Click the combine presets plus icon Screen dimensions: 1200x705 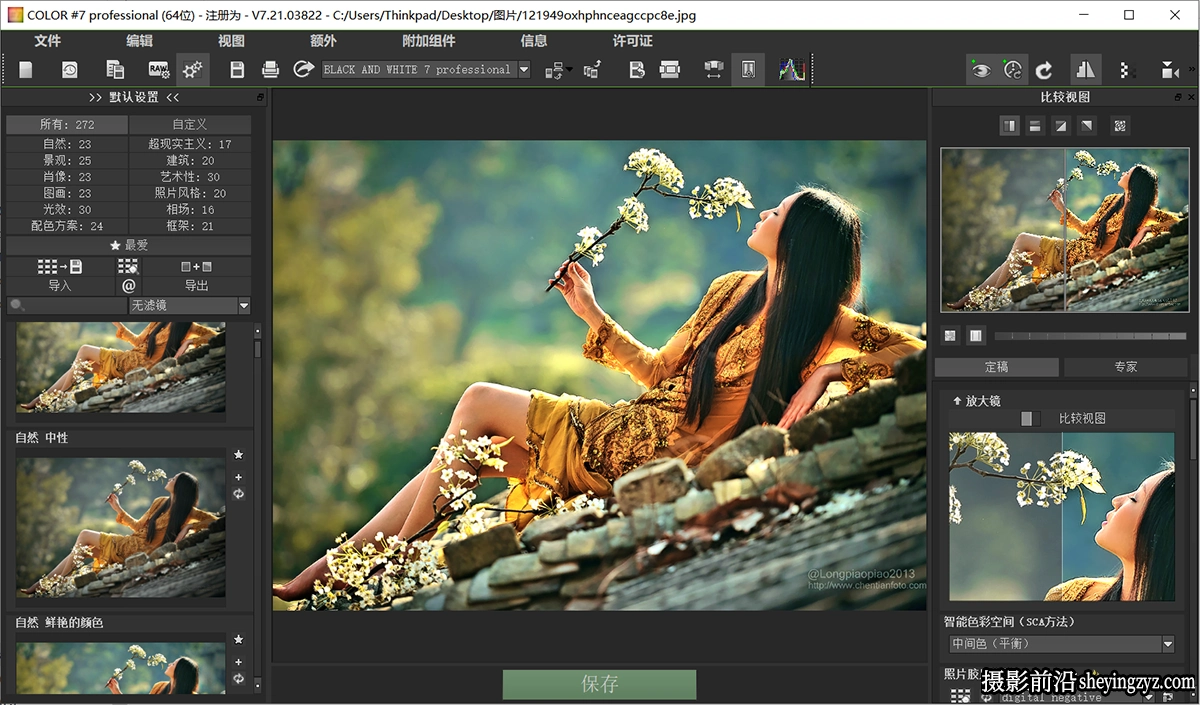(x=197, y=267)
